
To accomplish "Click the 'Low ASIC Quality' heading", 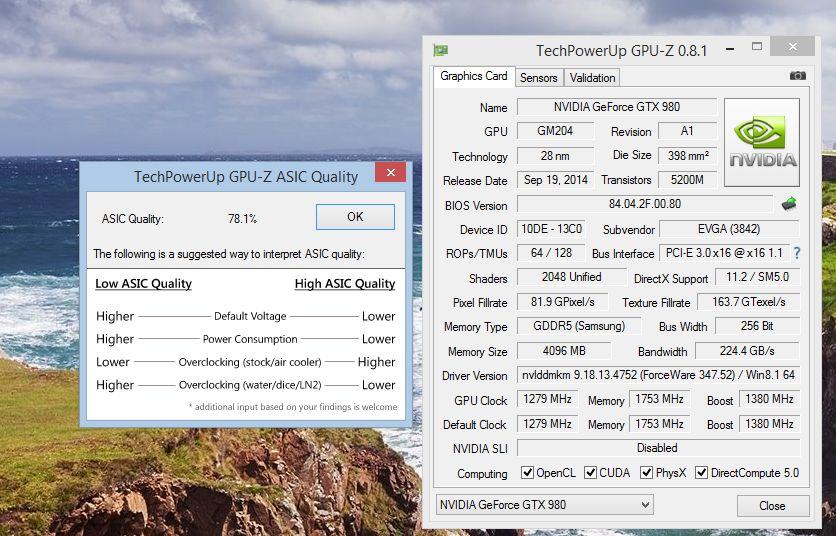I will click(x=143, y=284).
